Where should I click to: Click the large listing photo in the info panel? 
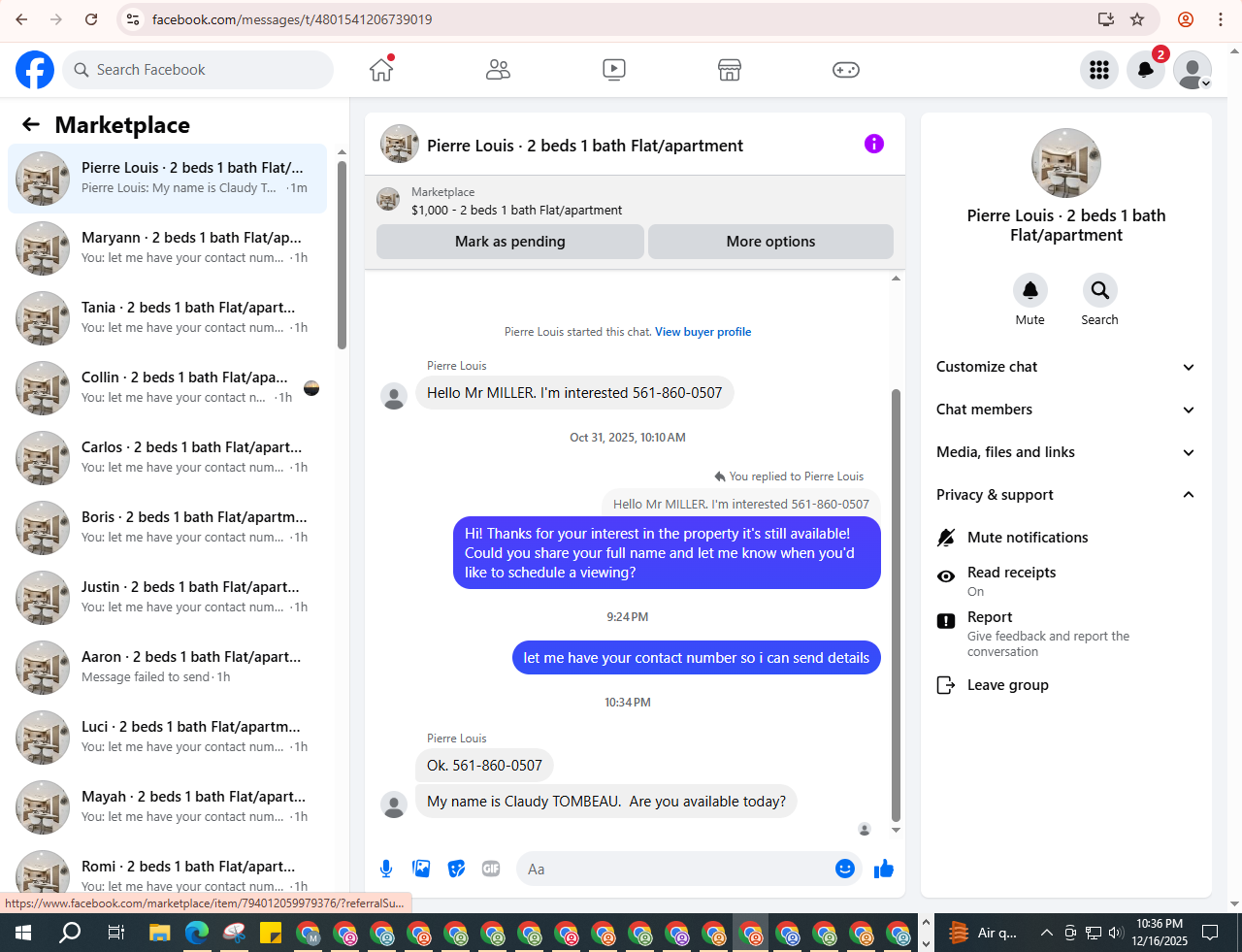1066,163
